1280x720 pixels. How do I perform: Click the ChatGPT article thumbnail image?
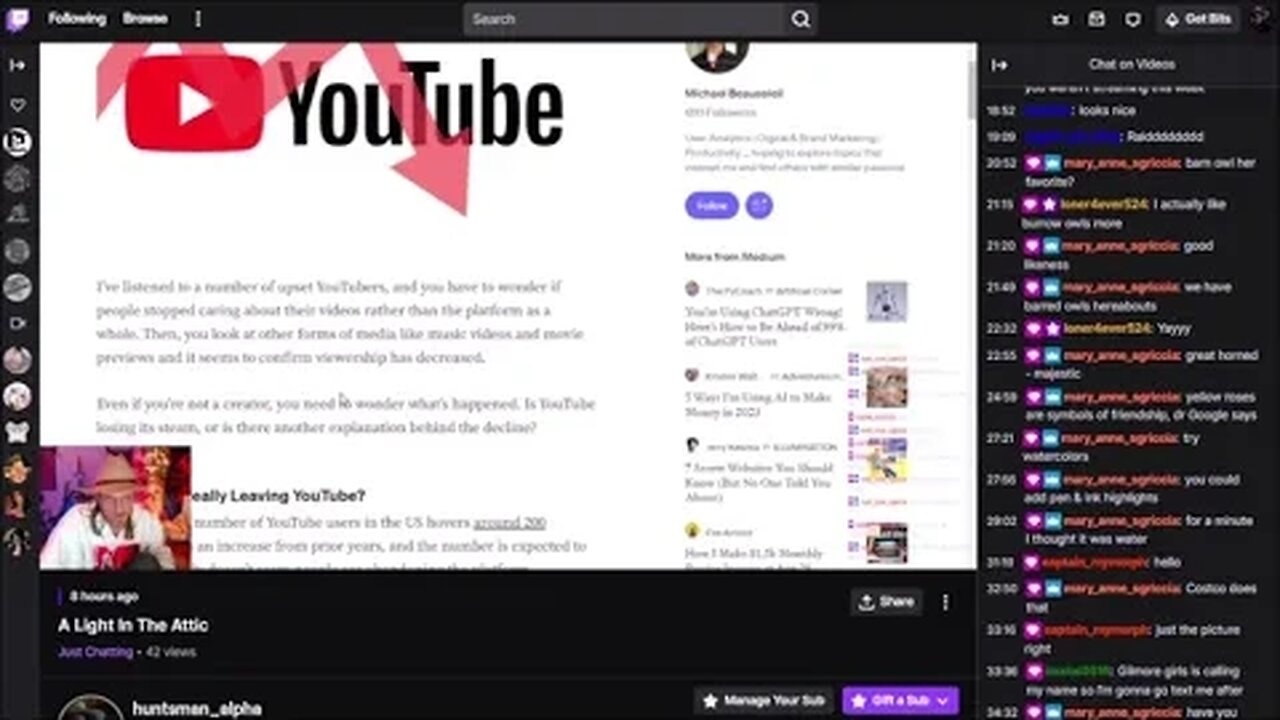click(886, 301)
